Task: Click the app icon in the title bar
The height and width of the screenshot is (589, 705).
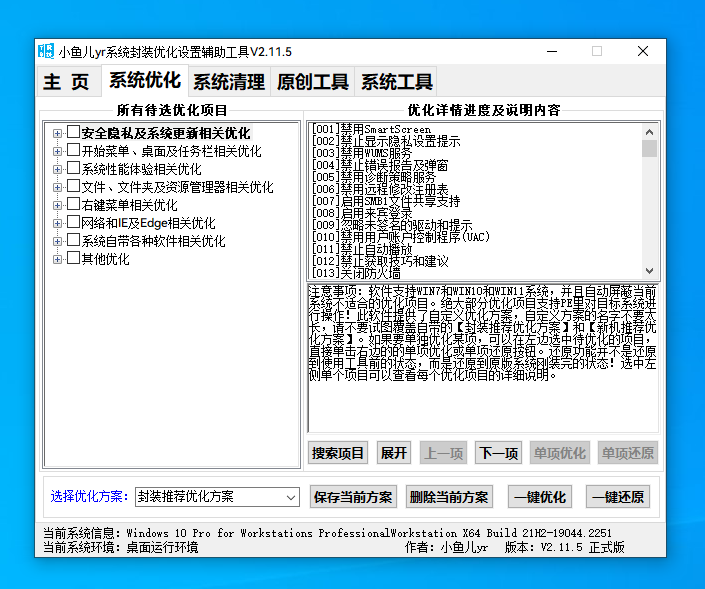Action: (x=46, y=51)
